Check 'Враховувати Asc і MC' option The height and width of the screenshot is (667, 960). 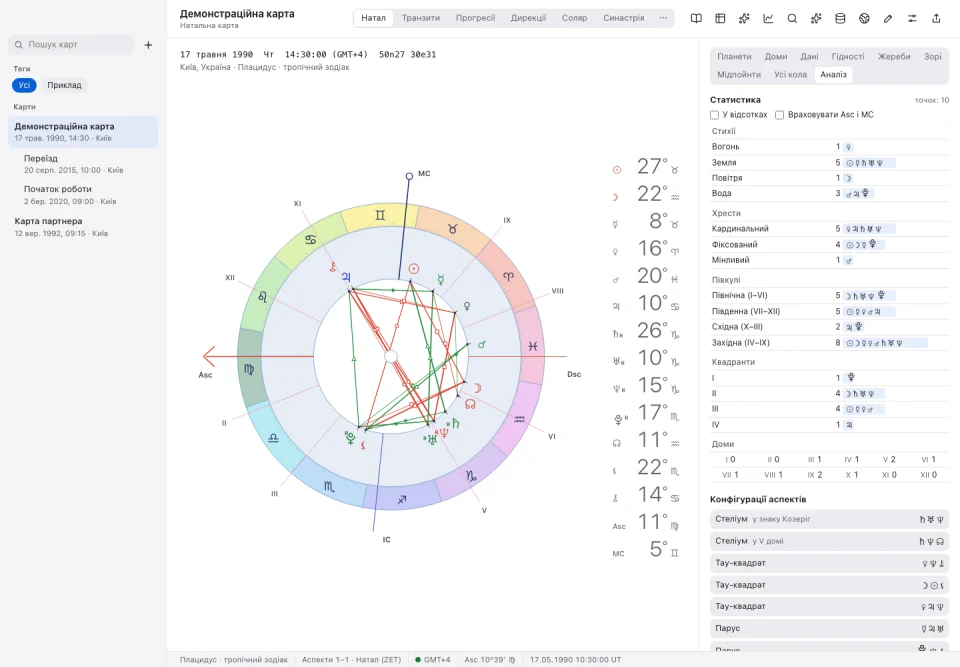[x=779, y=115]
